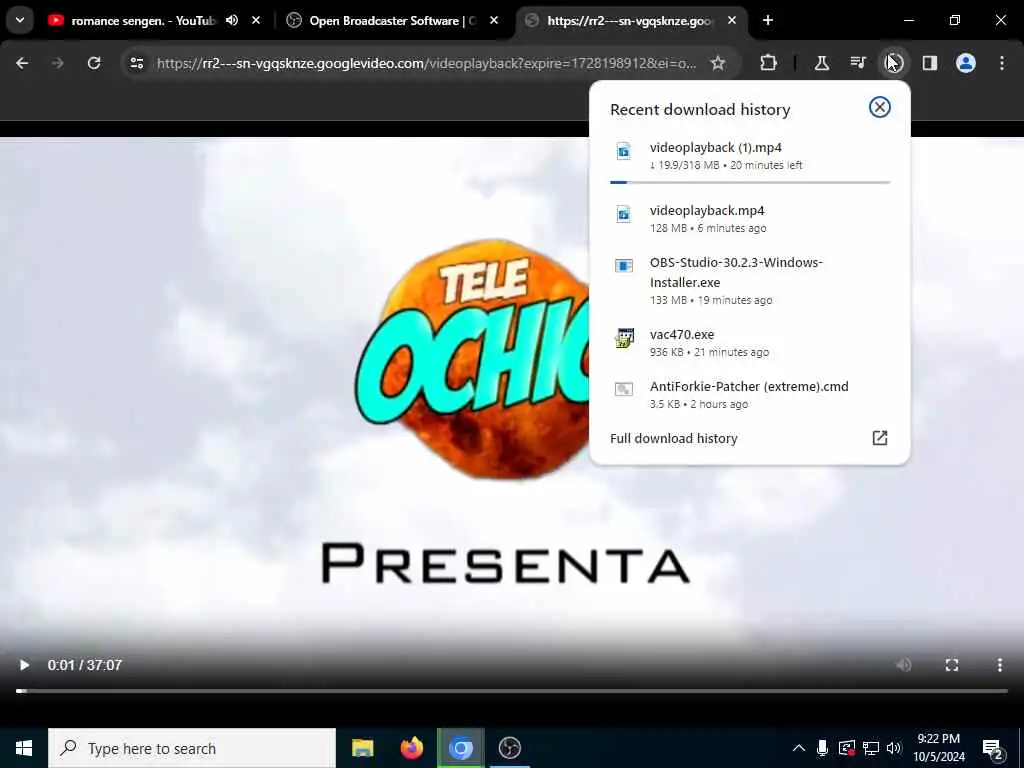Open the videoplayback.mp4 download entry
The height and width of the screenshot is (768, 1024).
tap(750, 219)
